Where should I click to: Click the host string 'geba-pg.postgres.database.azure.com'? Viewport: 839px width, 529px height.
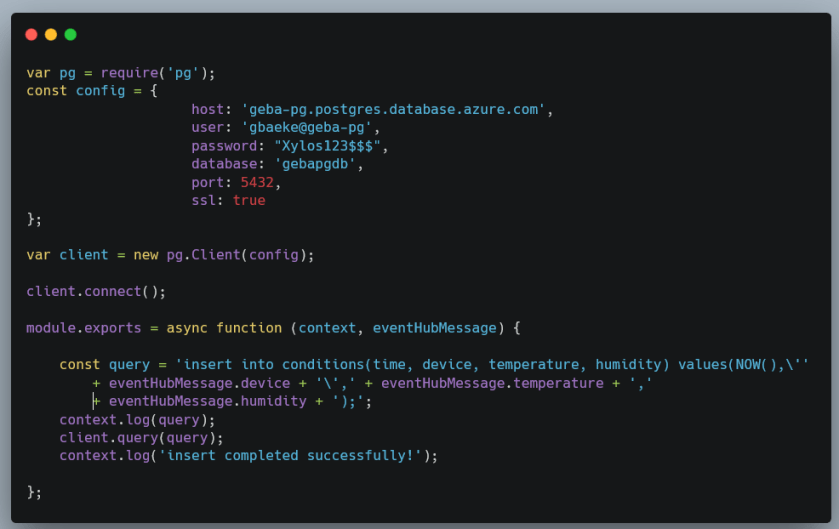(x=393, y=110)
